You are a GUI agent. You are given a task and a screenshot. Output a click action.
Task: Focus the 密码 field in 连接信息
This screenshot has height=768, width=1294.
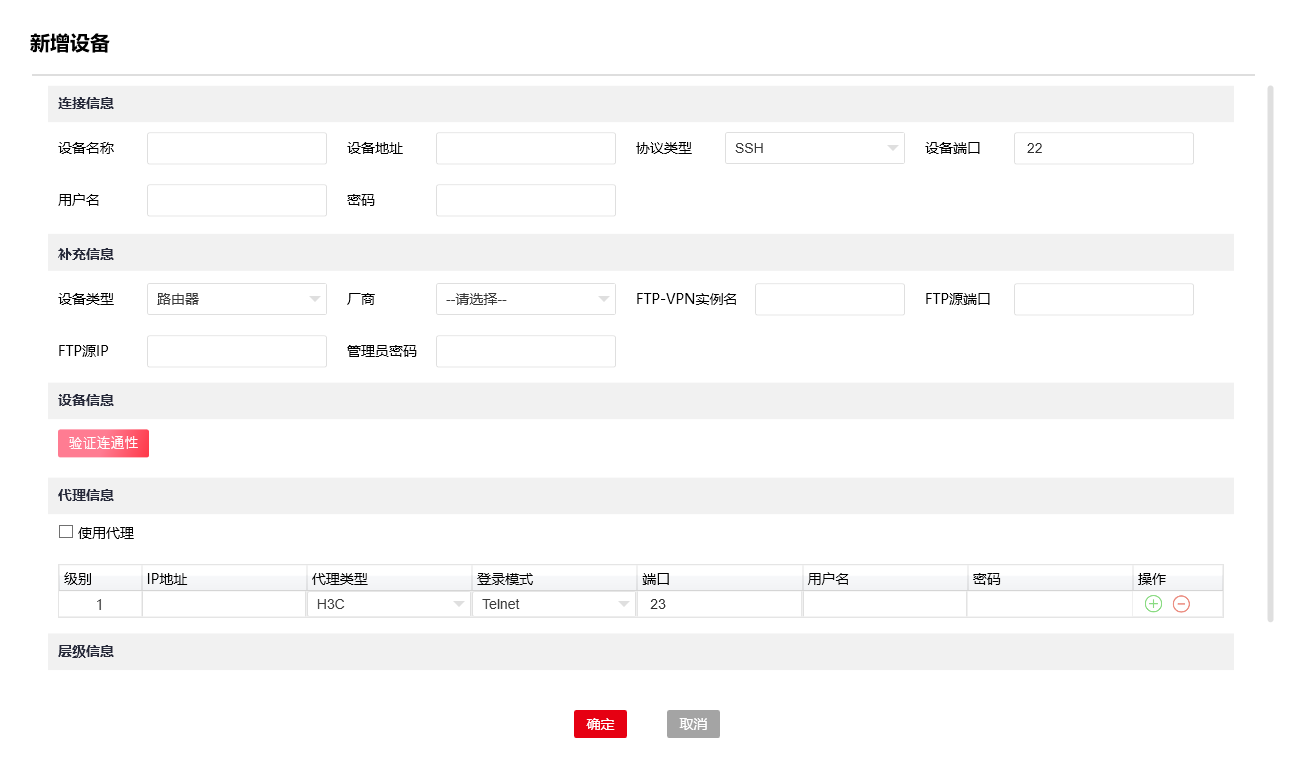pos(525,200)
